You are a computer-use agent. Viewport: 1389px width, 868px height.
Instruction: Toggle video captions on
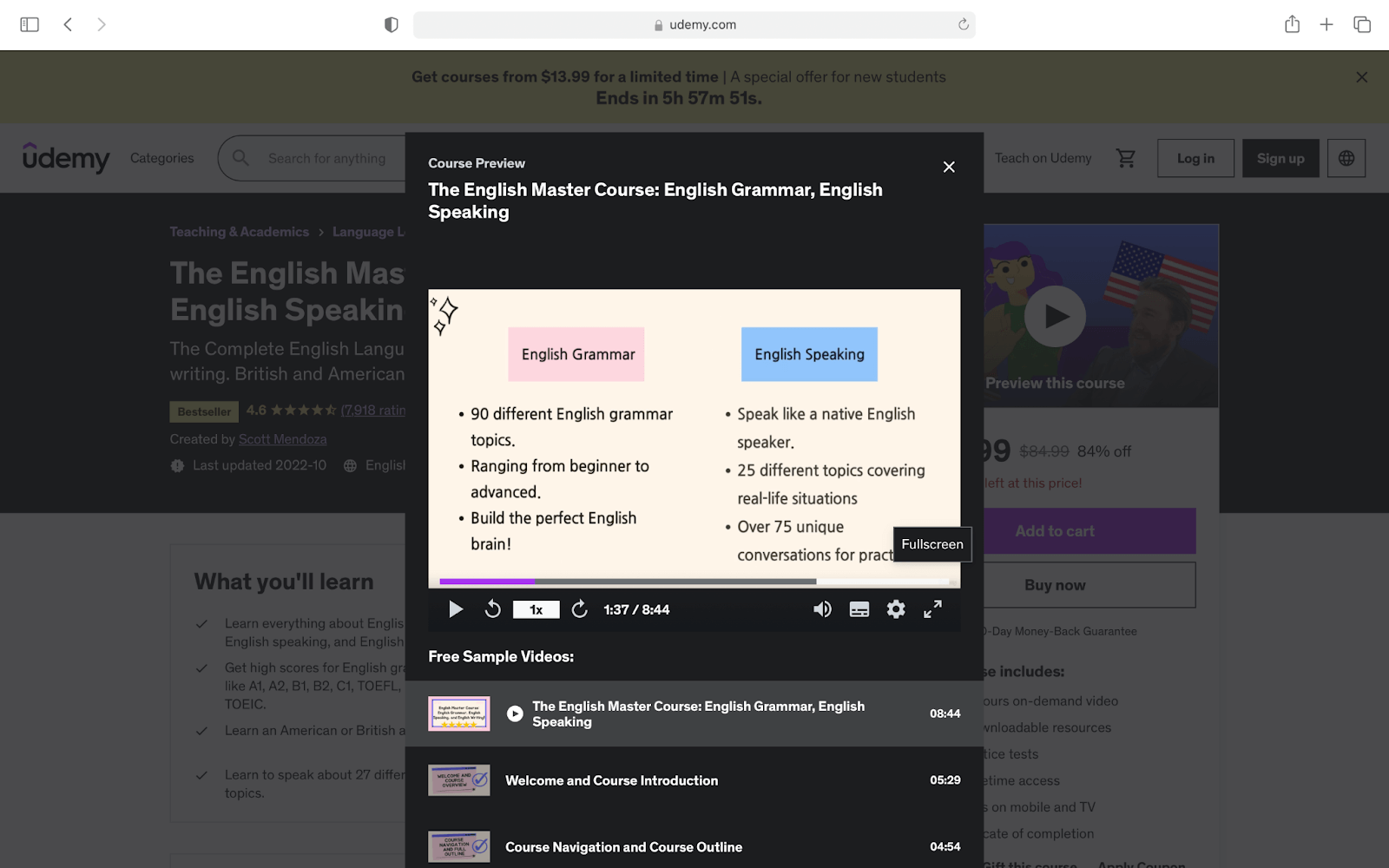(x=859, y=609)
